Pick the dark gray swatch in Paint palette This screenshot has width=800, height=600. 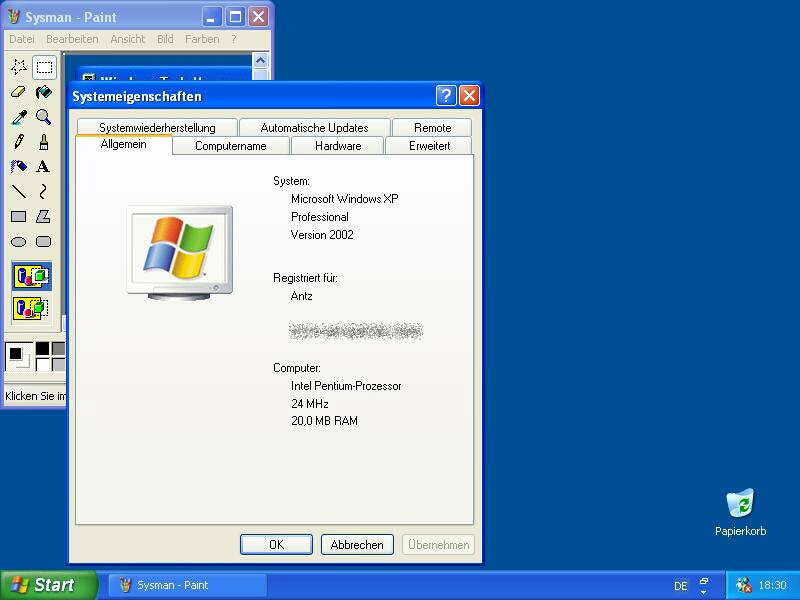tap(58, 348)
